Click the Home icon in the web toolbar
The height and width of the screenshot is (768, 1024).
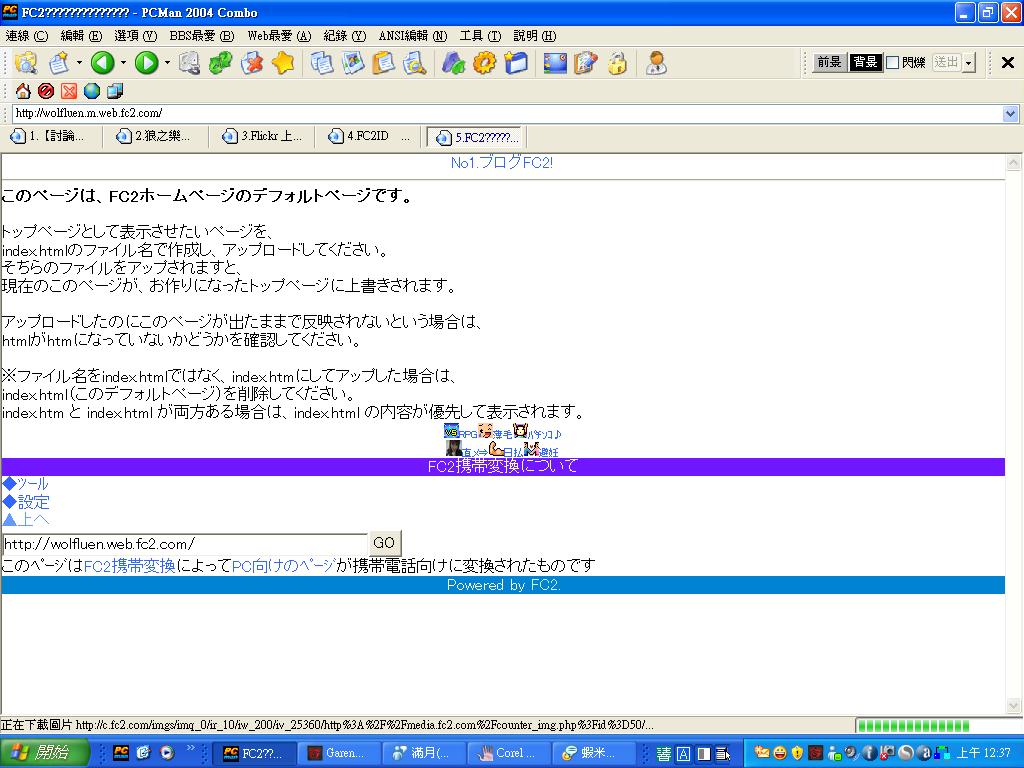click(23, 91)
